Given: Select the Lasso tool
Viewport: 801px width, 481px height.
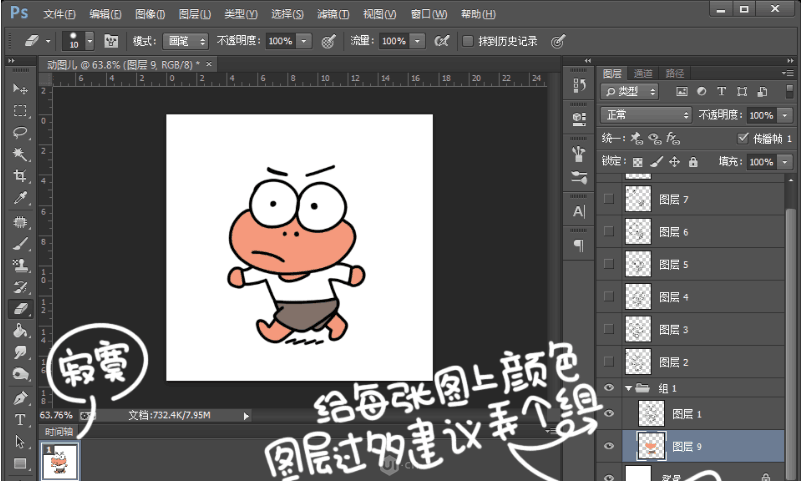Looking at the screenshot, I should [20, 132].
